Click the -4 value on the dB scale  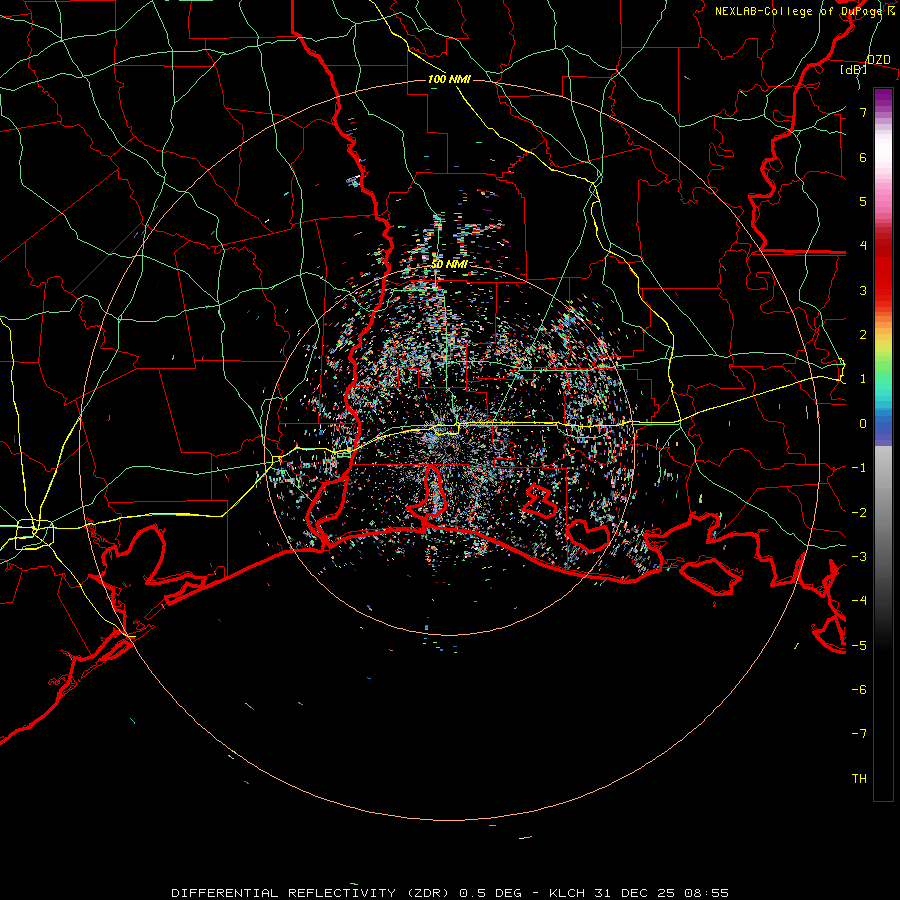(x=859, y=601)
